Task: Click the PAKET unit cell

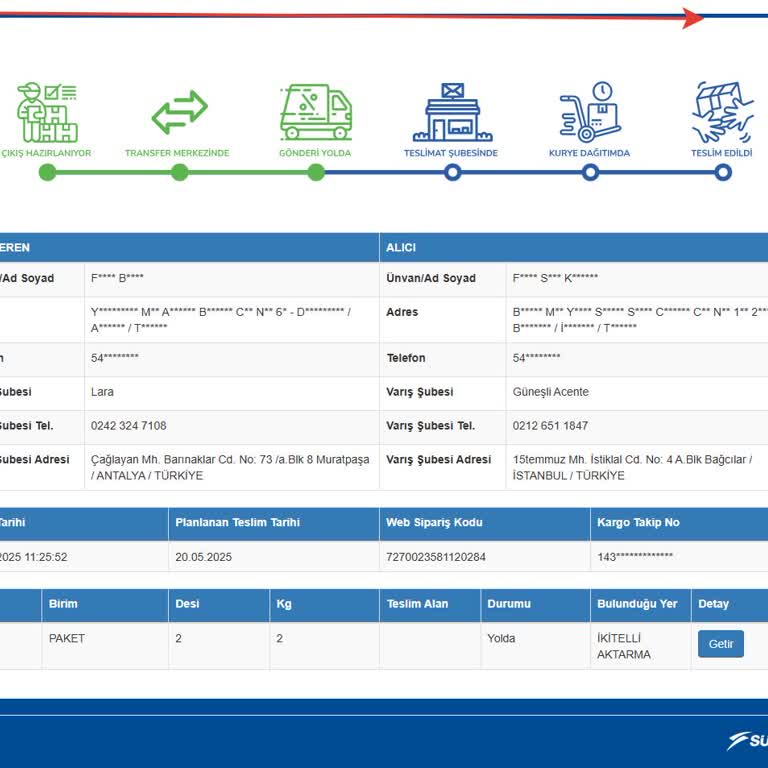Action: tap(105, 646)
